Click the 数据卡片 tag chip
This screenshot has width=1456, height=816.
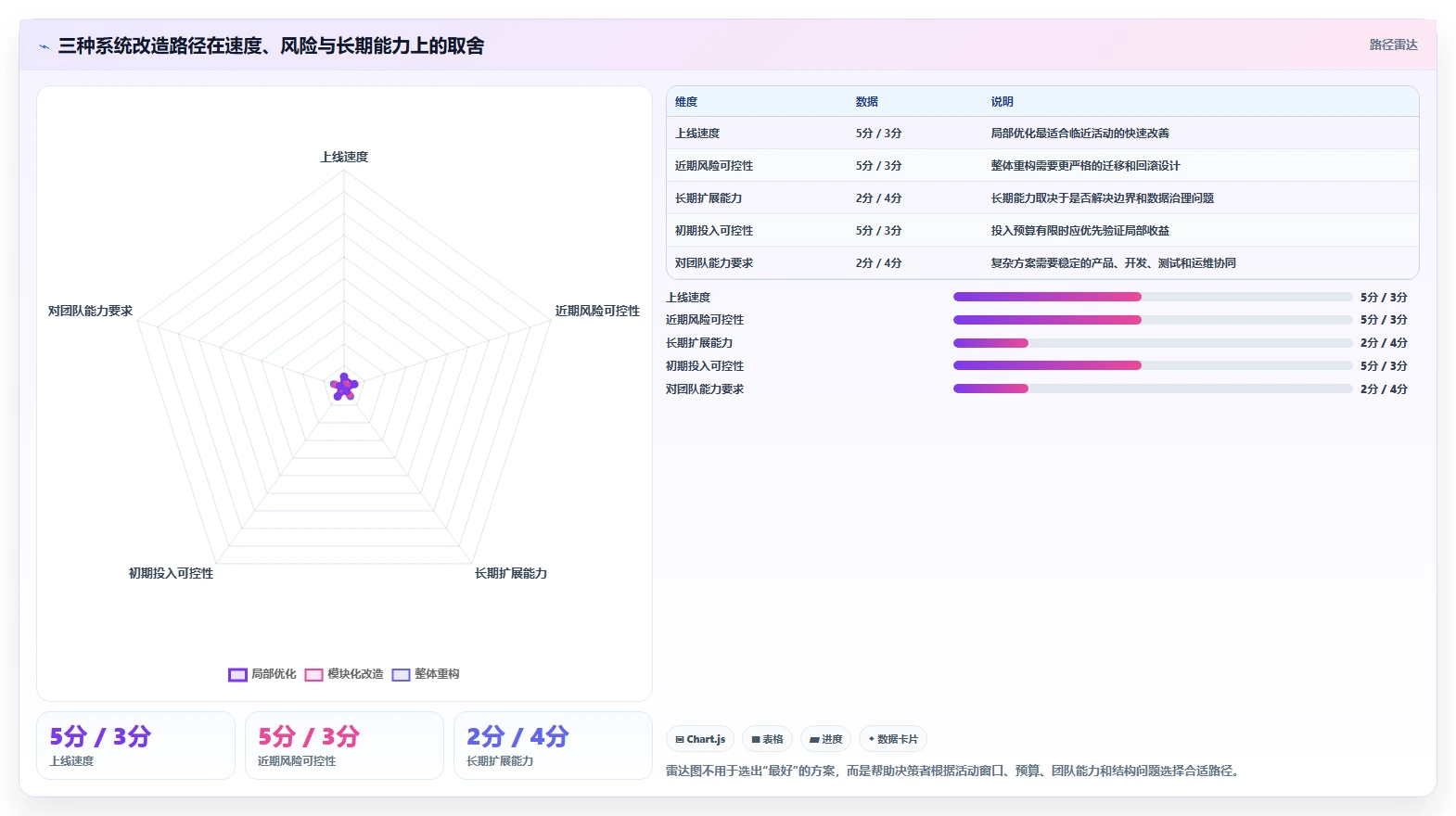[893, 739]
